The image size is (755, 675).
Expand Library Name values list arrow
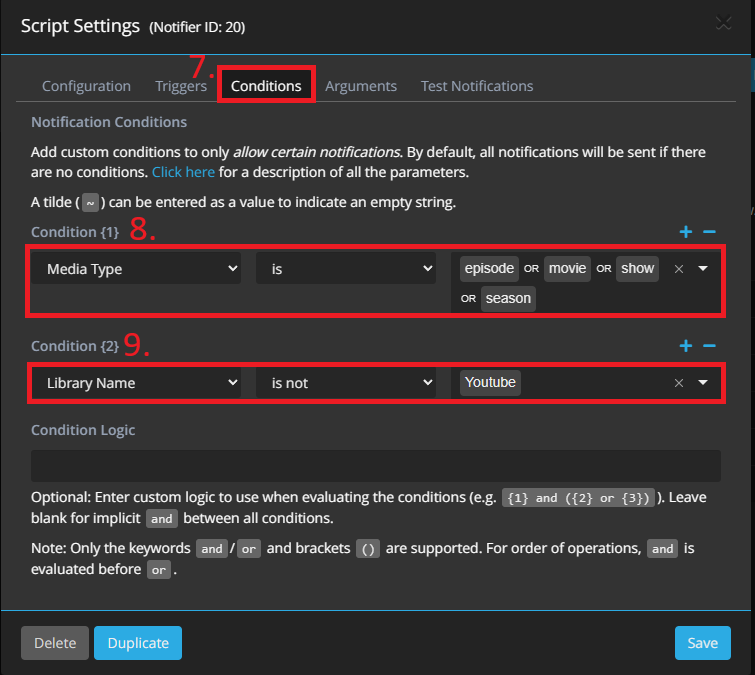[x=703, y=383]
